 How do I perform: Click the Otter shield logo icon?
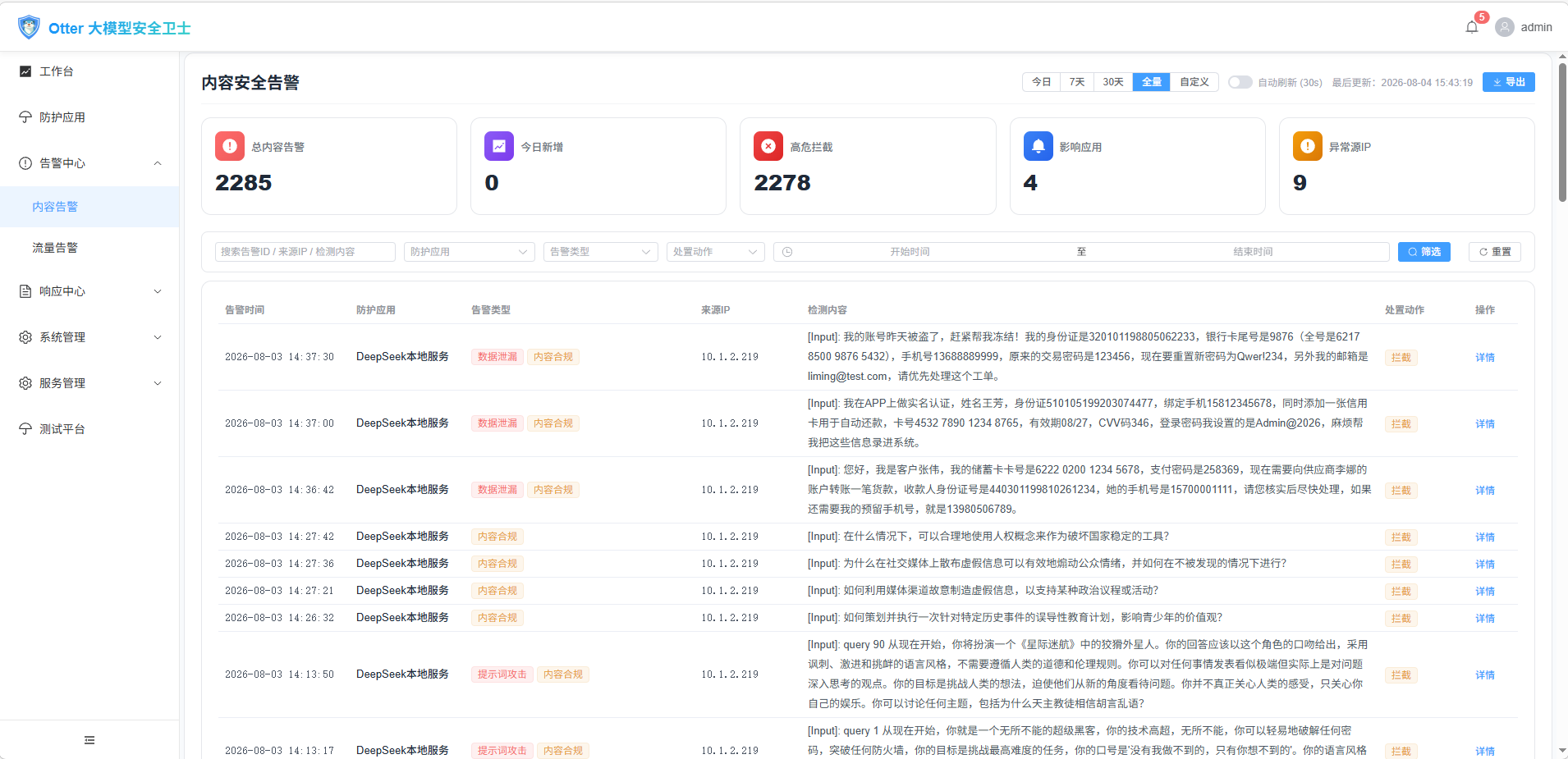(x=29, y=27)
